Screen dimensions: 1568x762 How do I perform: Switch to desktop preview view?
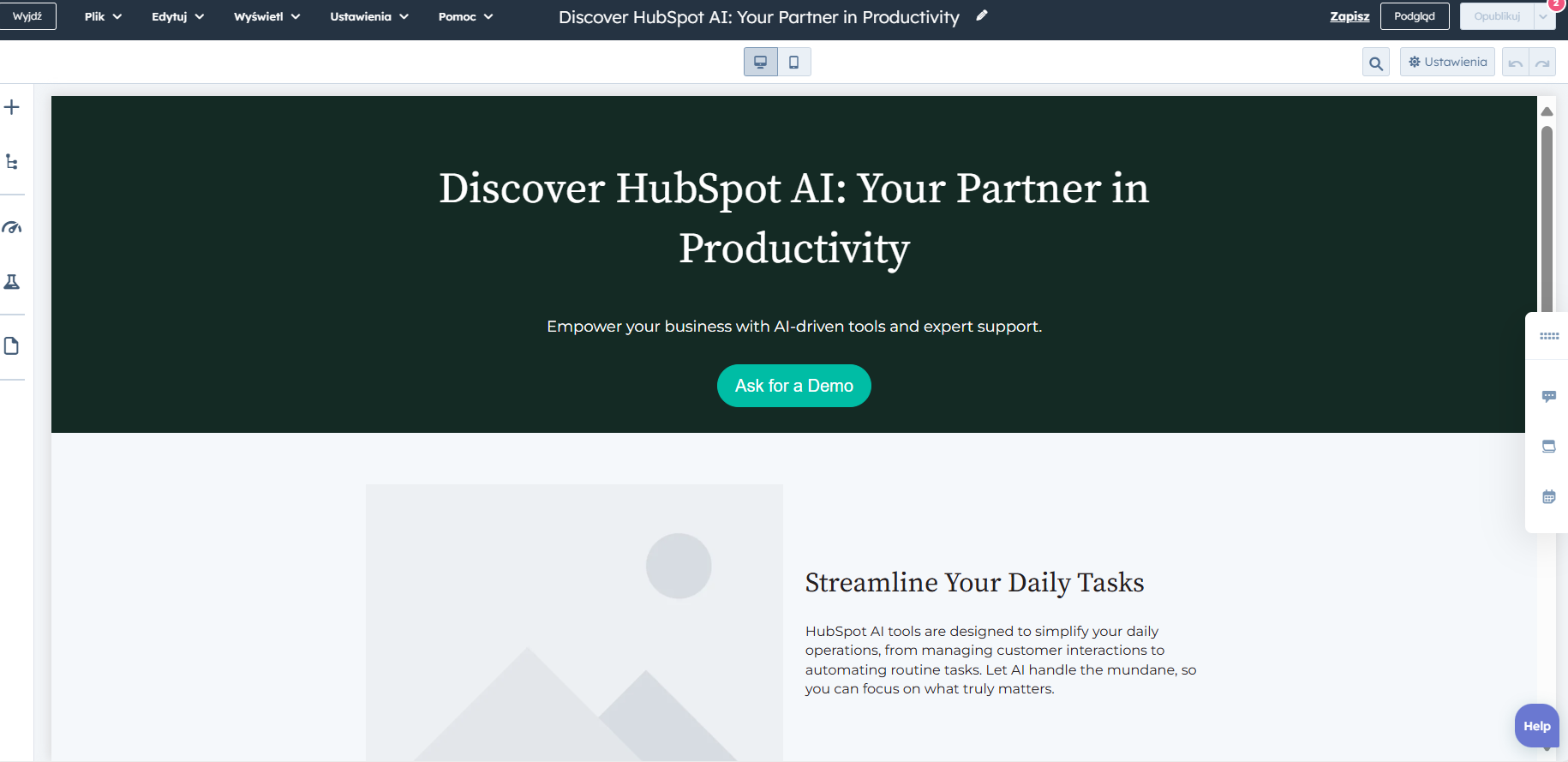[x=761, y=62]
